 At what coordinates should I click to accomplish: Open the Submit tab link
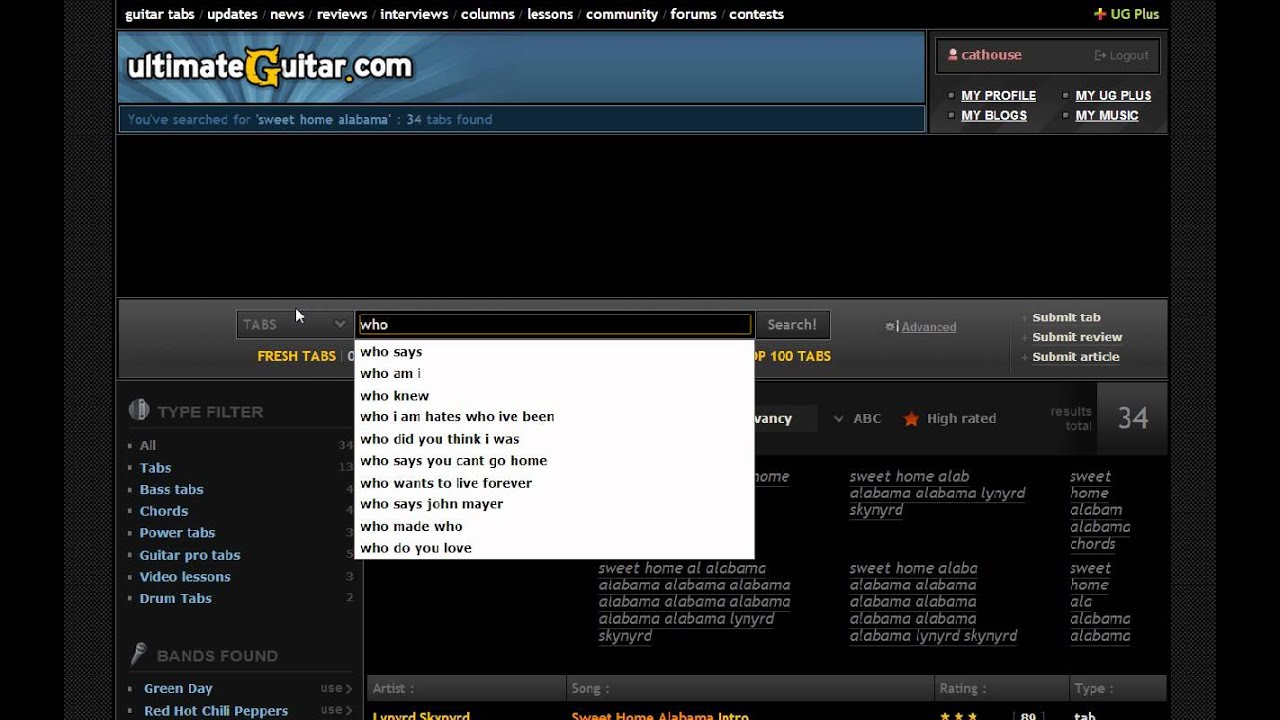pyautogui.click(x=1066, y=317)
